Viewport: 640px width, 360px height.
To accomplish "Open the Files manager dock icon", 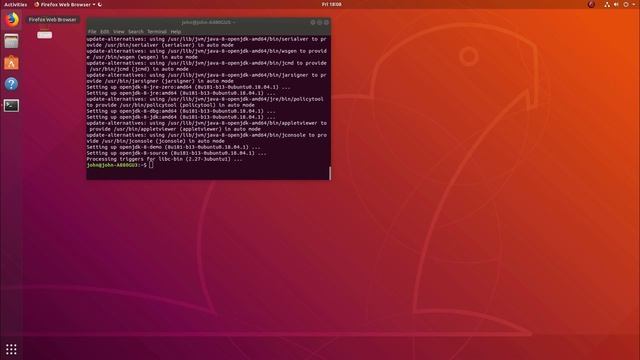I will [11, 41].
